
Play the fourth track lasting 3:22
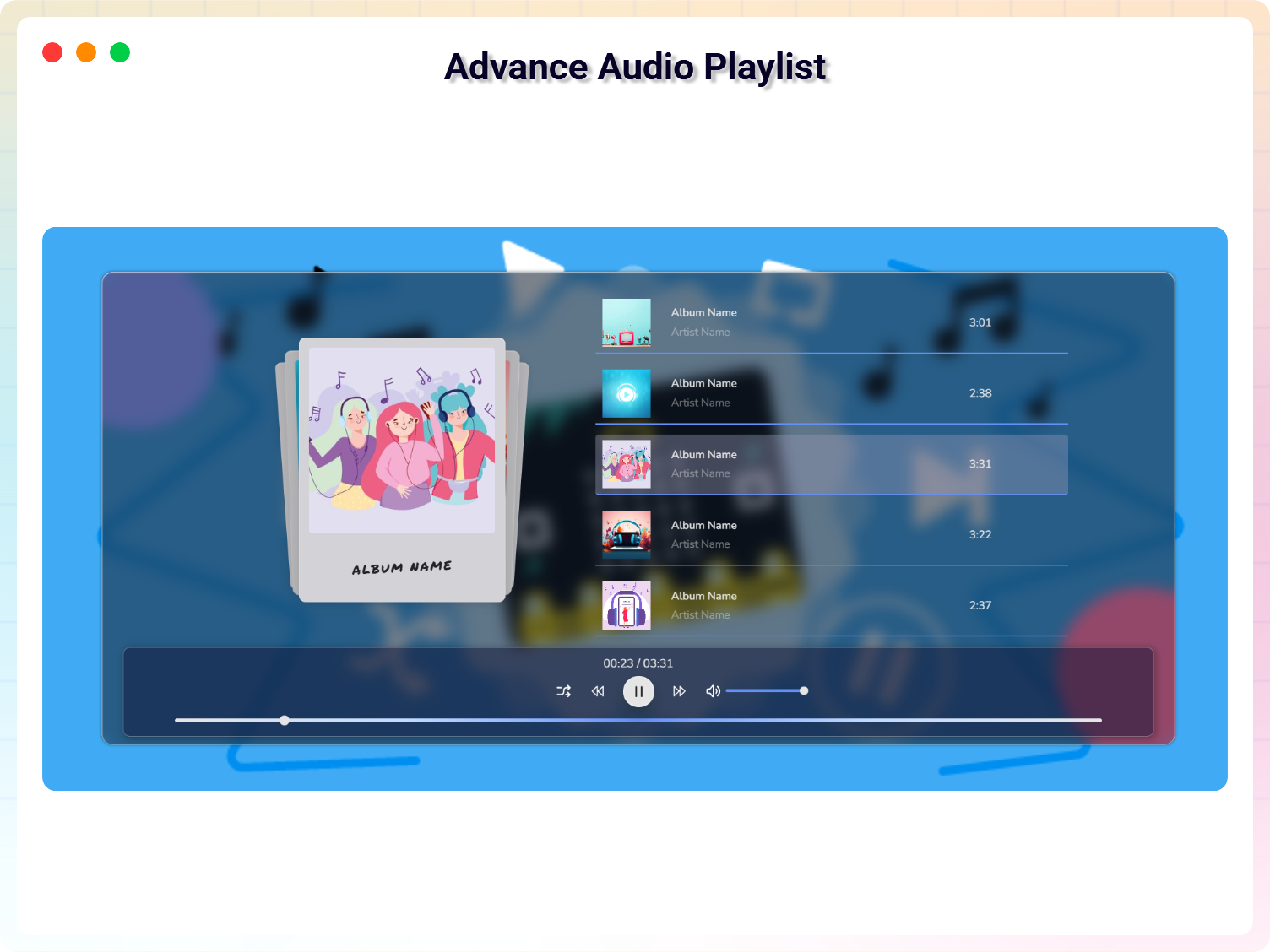click(832, 534)
